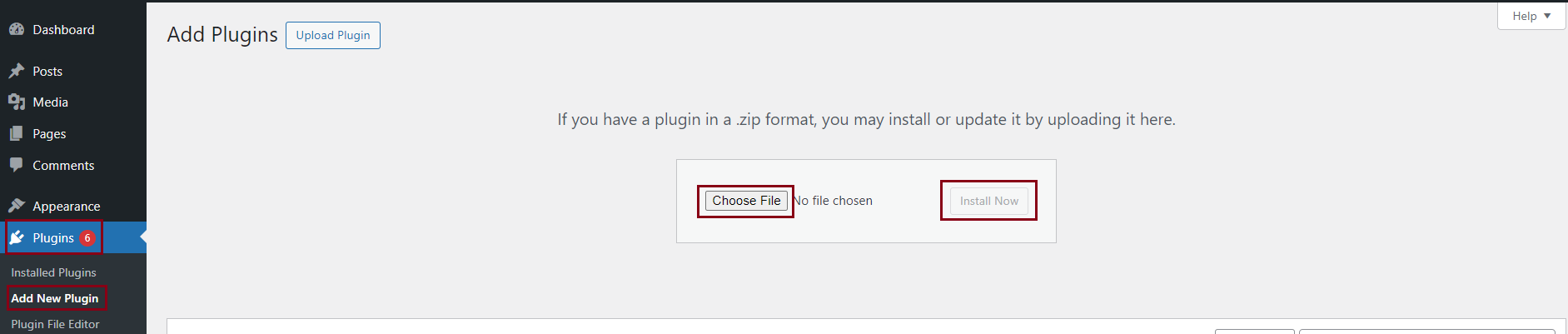
Task: Open Plugin File Editor submenu item
Action: pyautogui.click(x=55, y=324)
